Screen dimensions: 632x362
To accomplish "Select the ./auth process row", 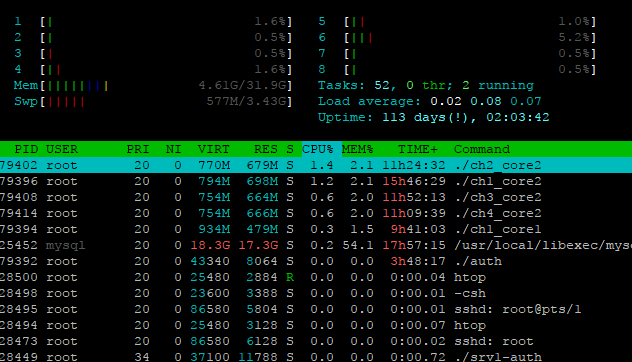I will pos(316,261).
